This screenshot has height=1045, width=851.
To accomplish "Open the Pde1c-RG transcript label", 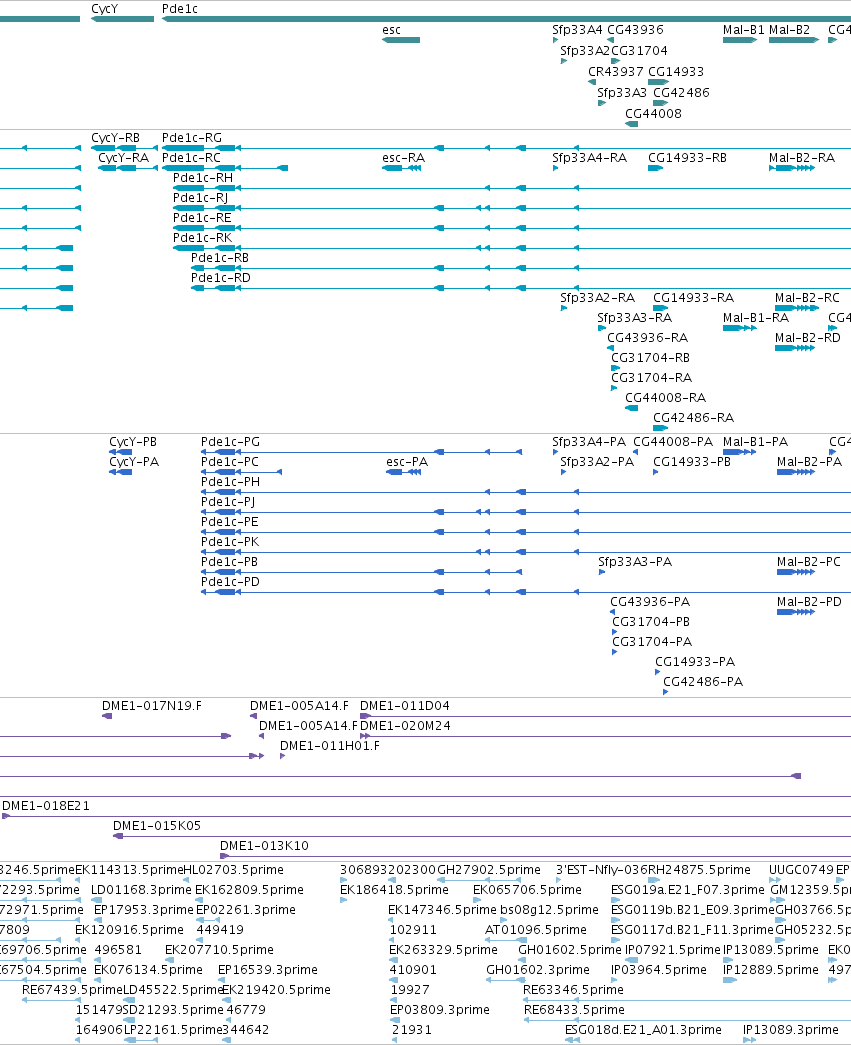I will pyautogui.click(x=192, y=137).
